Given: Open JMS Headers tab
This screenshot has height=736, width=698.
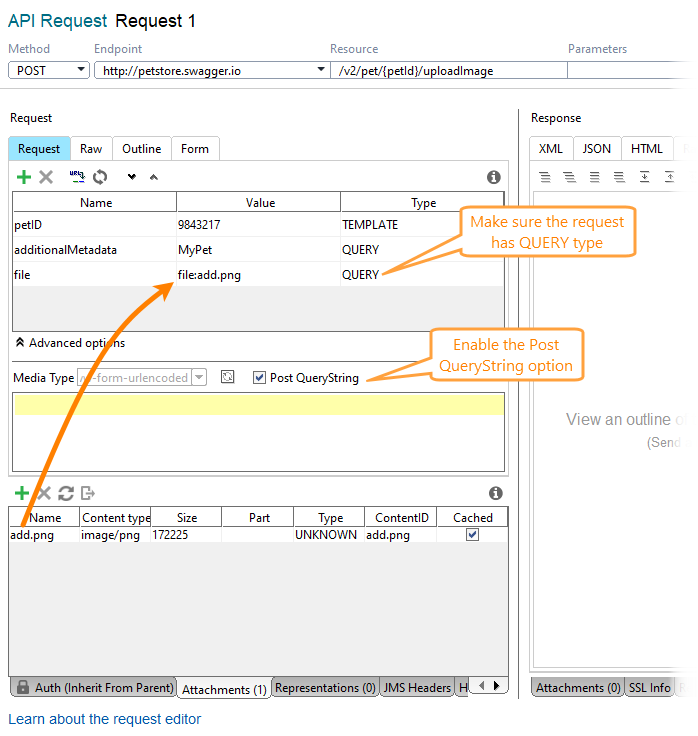Looking at the screenshot, I should coord(417,688).
